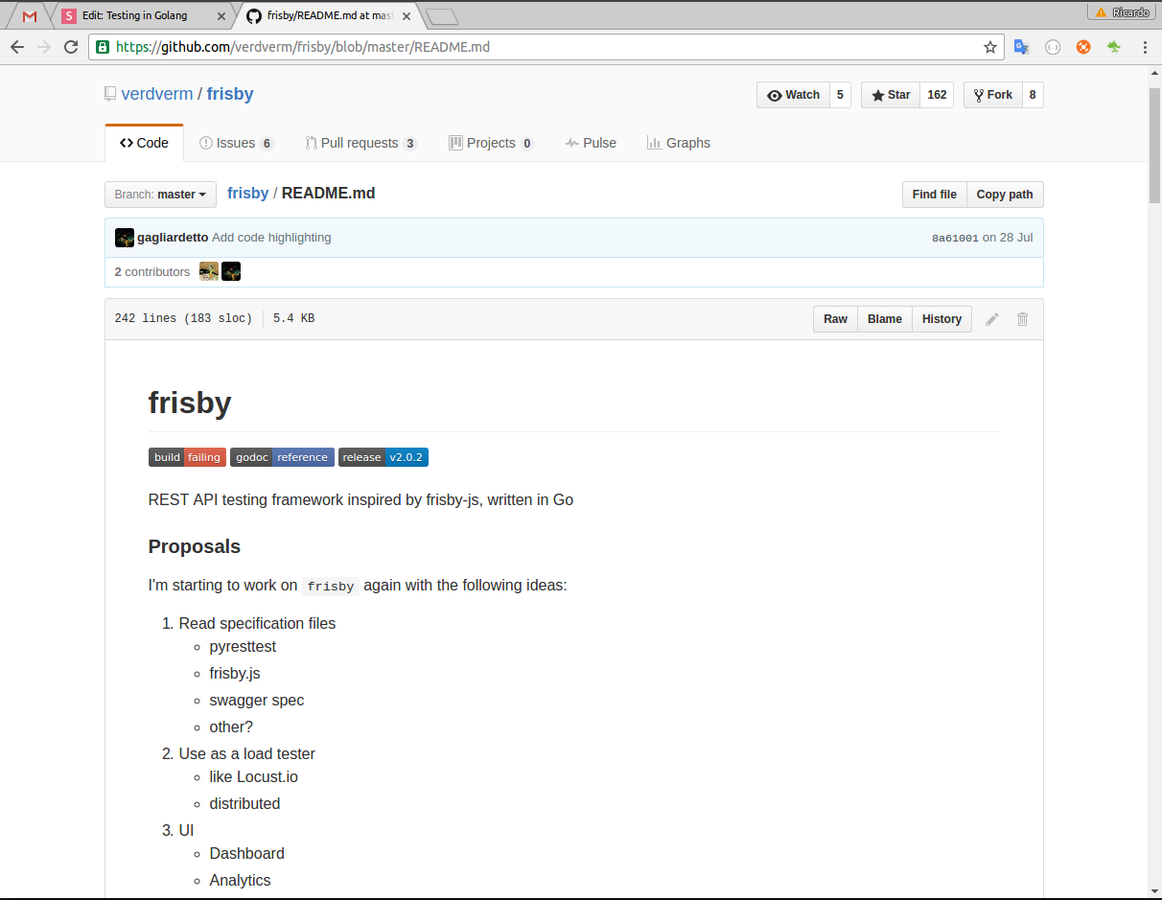Screen dimensions: 1162x900
Task: Fork the repository
Action: coord(993,95)
